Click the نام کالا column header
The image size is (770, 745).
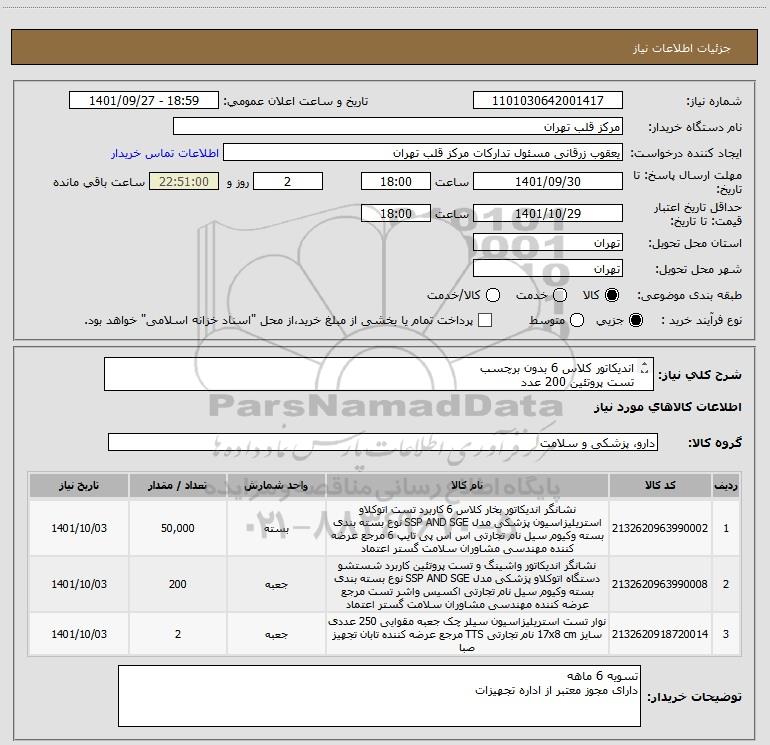tap(467, 485)
